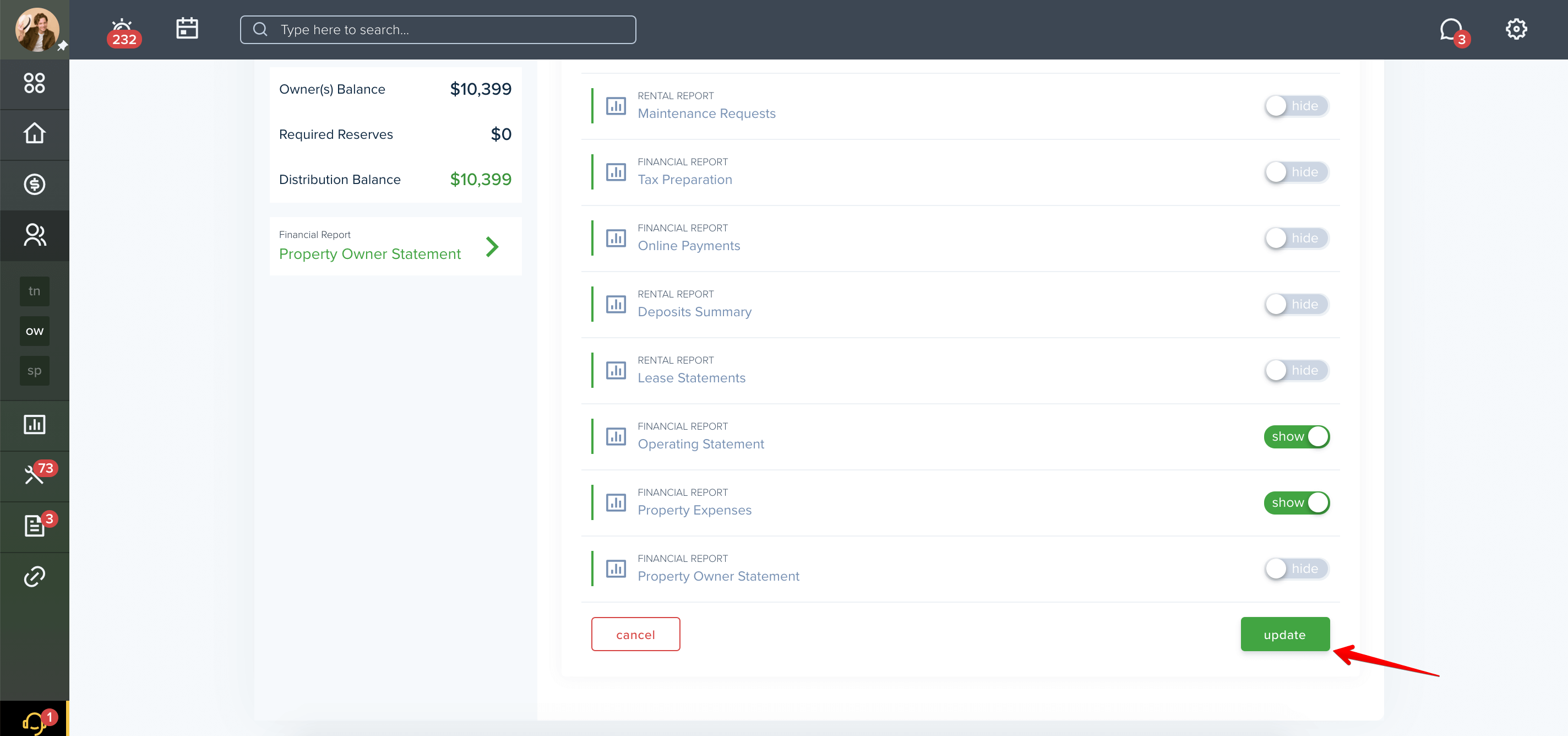Open contacts people icon in sidebar
Viewport: 1568px width, 736px height.
pyautogui.click(x=35, y=235)
